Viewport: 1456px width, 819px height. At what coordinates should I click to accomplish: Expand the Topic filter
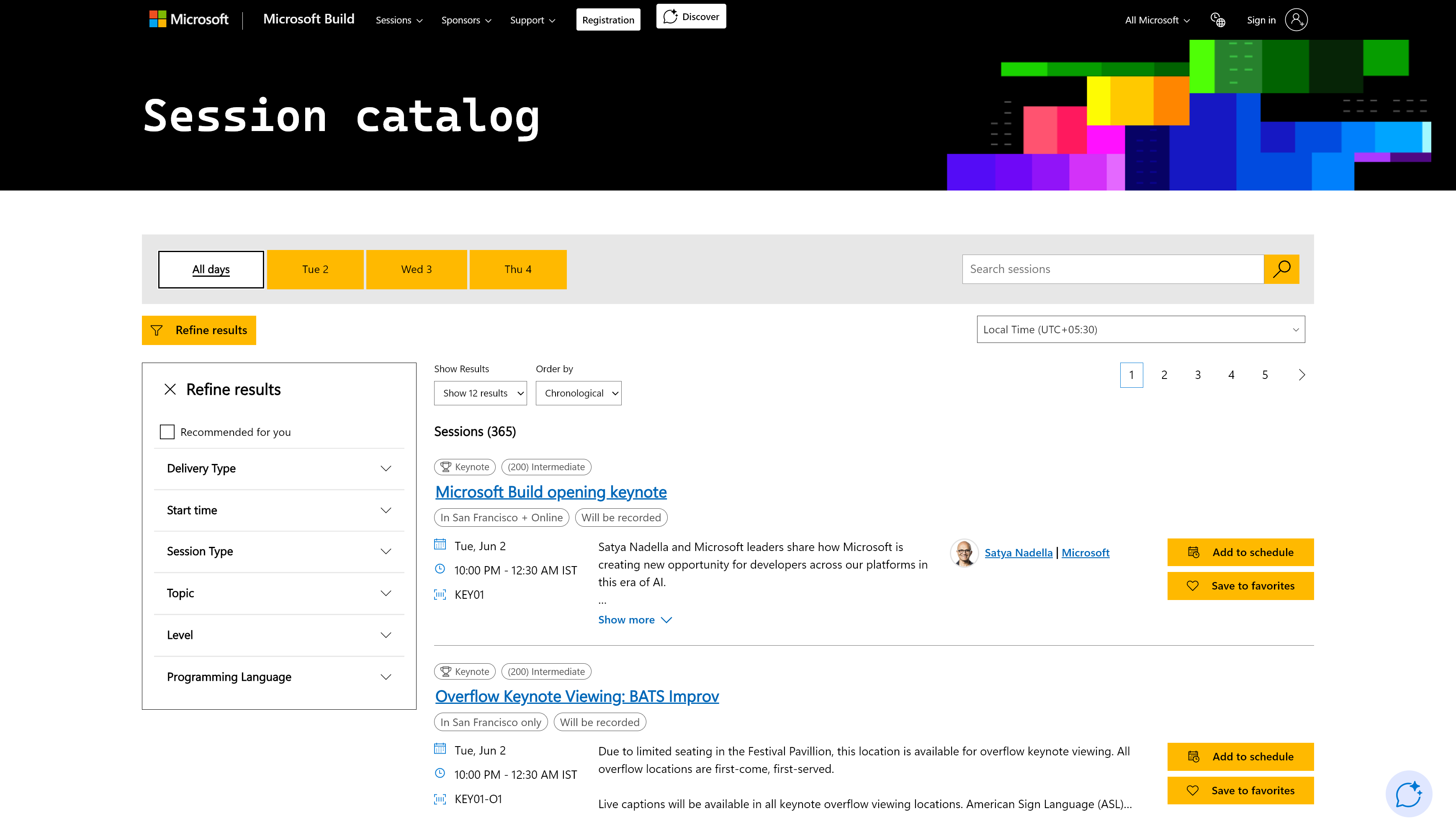tap(279, 593)
